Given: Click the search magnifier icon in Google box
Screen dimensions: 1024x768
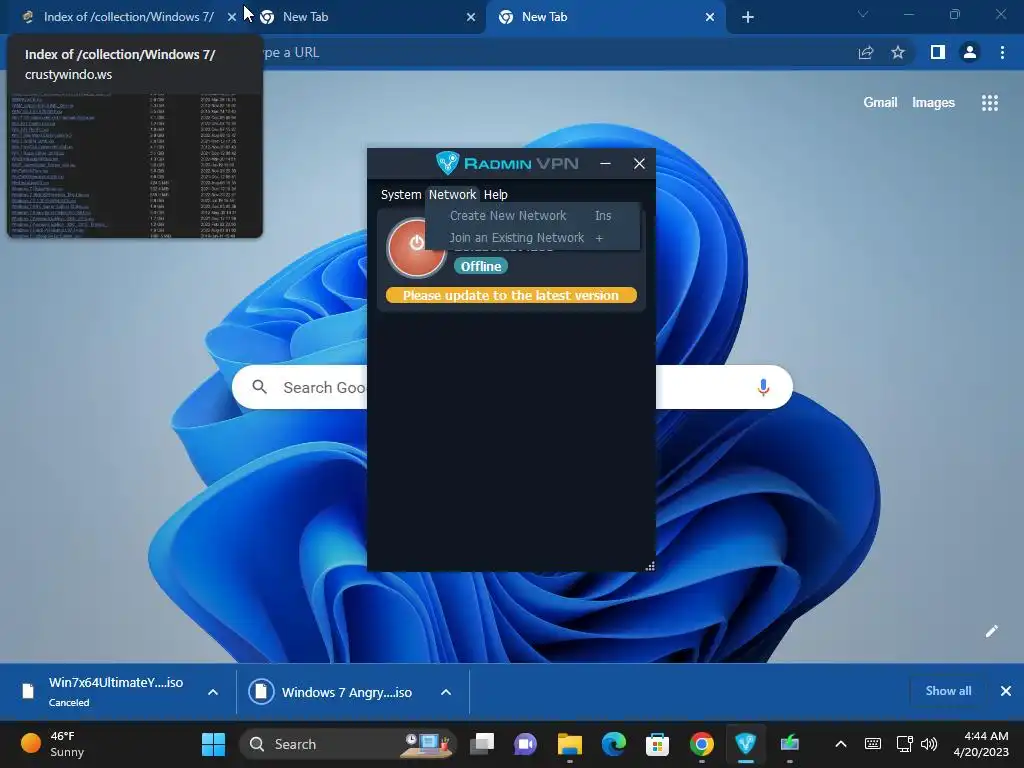Looking at the screenshot, I should pyautogui.click(x=259, y=387).
